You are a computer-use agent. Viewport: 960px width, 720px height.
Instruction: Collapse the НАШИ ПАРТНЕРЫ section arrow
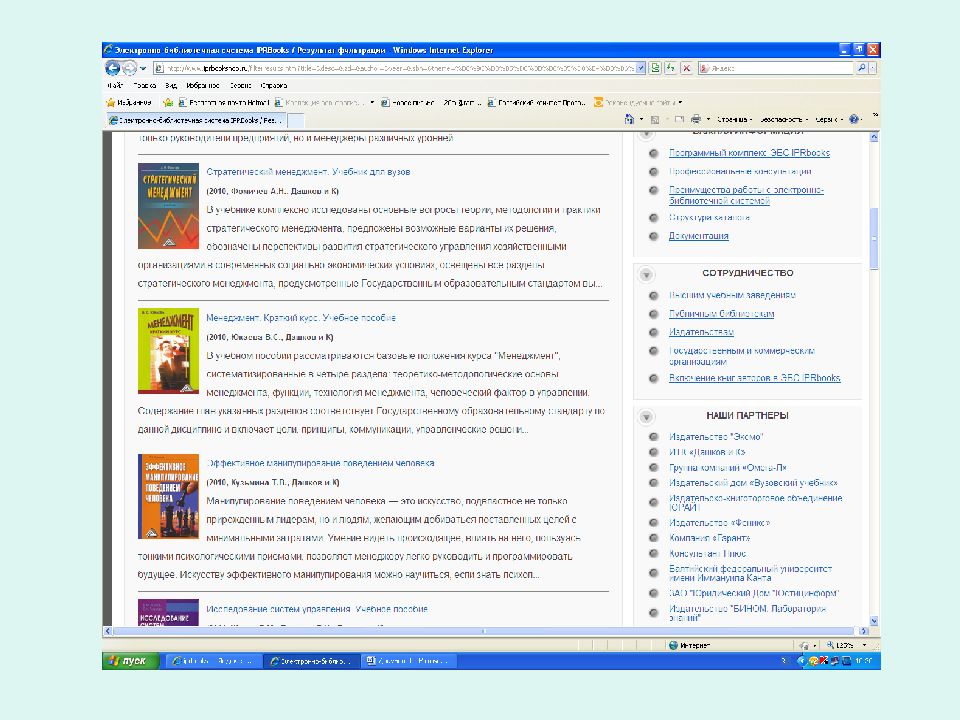646,417
